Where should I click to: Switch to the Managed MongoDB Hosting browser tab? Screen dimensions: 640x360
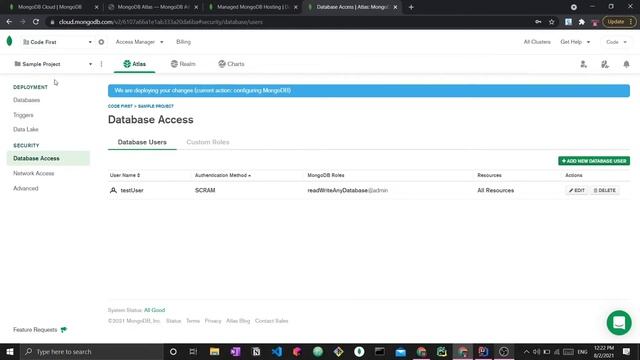[253, 7]
